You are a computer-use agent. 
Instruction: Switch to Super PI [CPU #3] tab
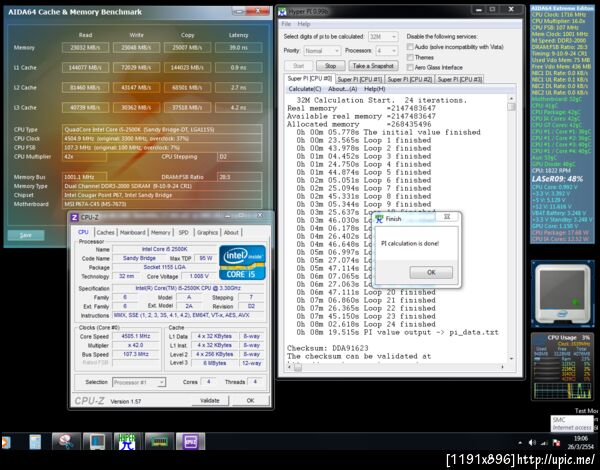point(460,79)
